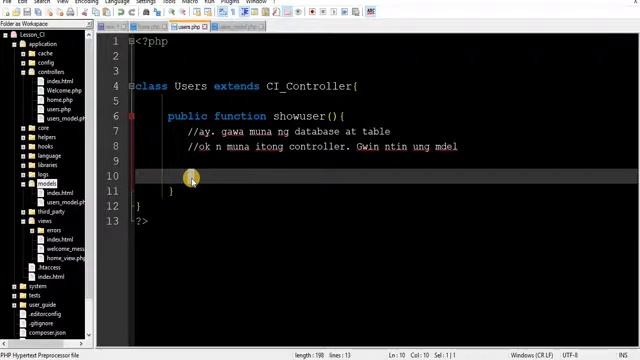Zoom in using the toolbar magnifier
Image resolution: width=640 pixels, height=360 pixels.
pos(172,12)
